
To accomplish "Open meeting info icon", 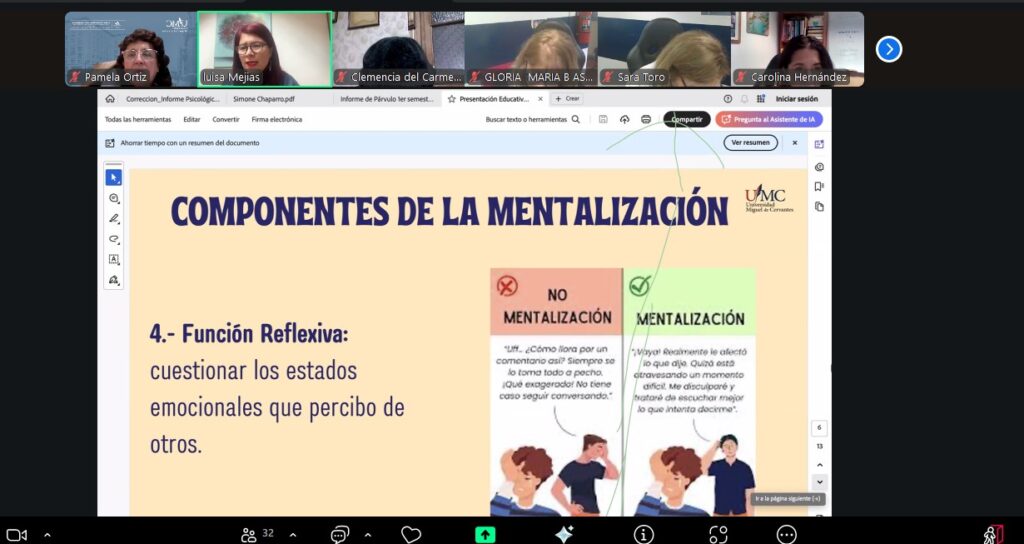I will (645, 534).
